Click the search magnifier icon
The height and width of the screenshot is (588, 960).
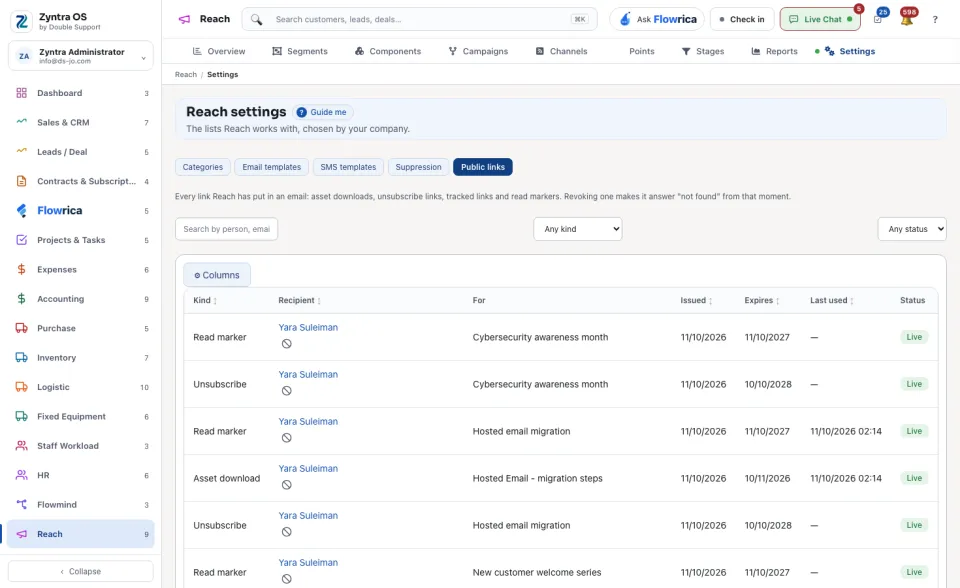point(257,20)
